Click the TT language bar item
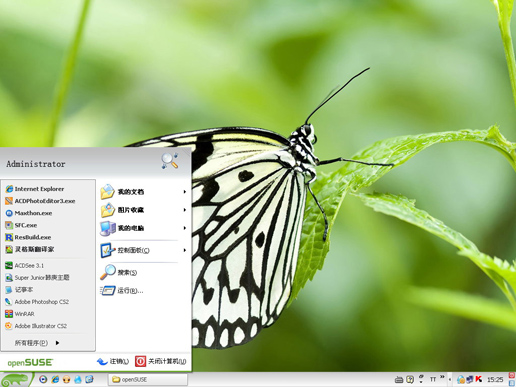This screenshot has width=516, height=387. pyautogui.click(x=433, y=379)
